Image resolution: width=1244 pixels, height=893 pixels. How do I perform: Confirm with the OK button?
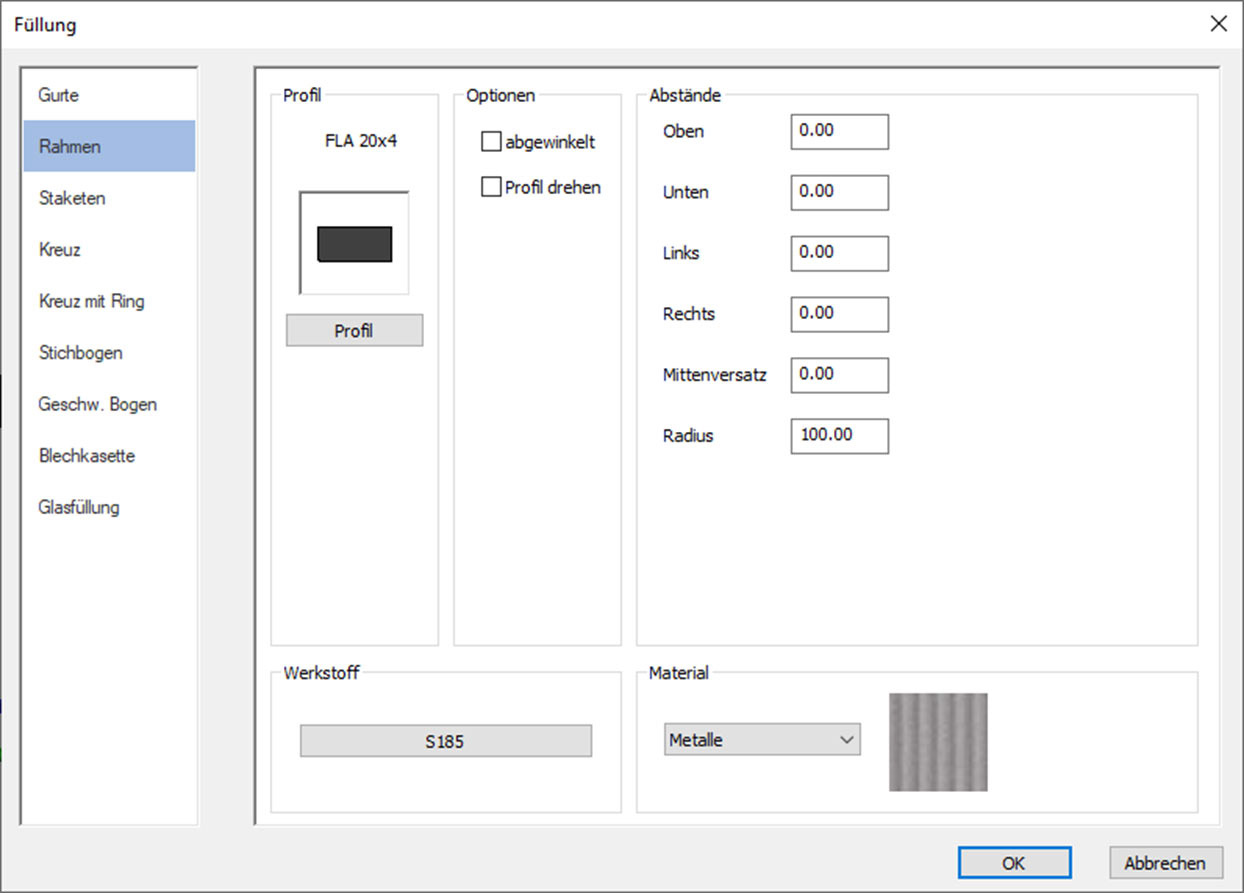tap(1014, 862)
